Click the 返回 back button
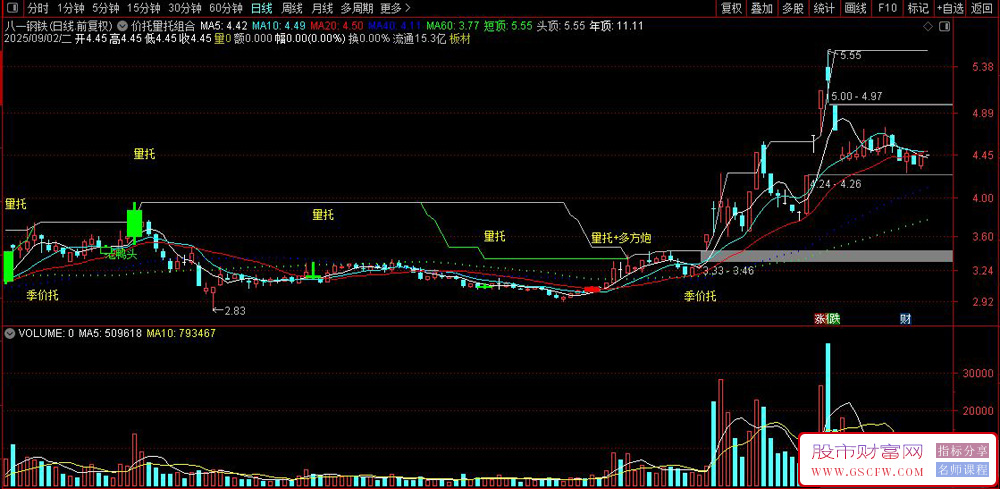Screen dimensions: 1000x489 (x=983, y=8)
